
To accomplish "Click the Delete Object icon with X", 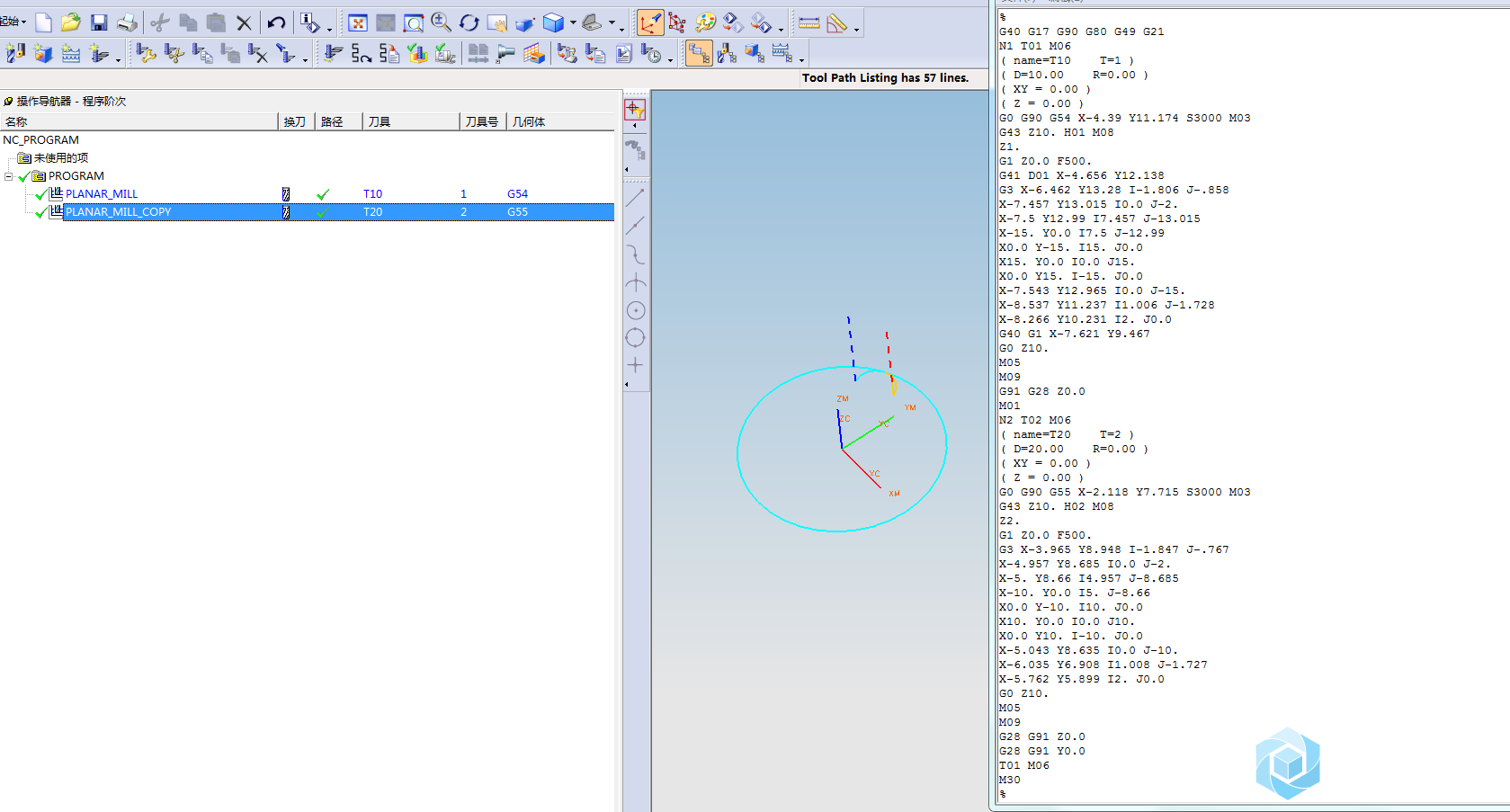I will tap(258, 54).
